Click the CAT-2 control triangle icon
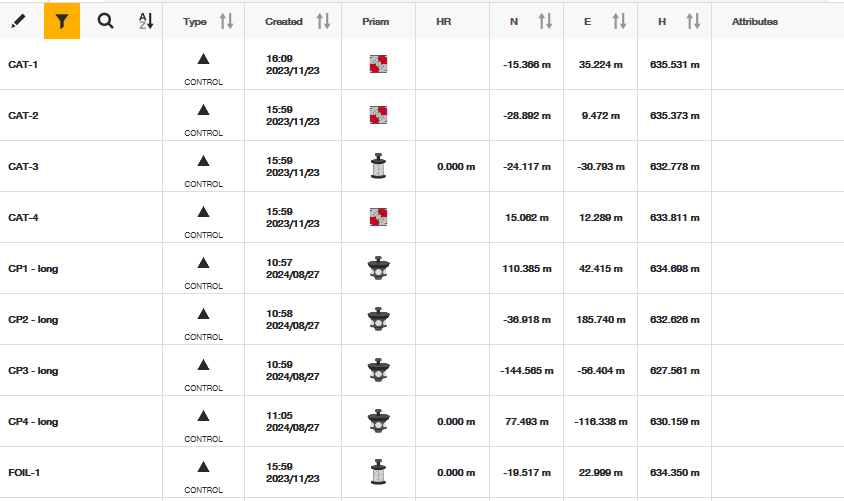 (x=203, y=109)
